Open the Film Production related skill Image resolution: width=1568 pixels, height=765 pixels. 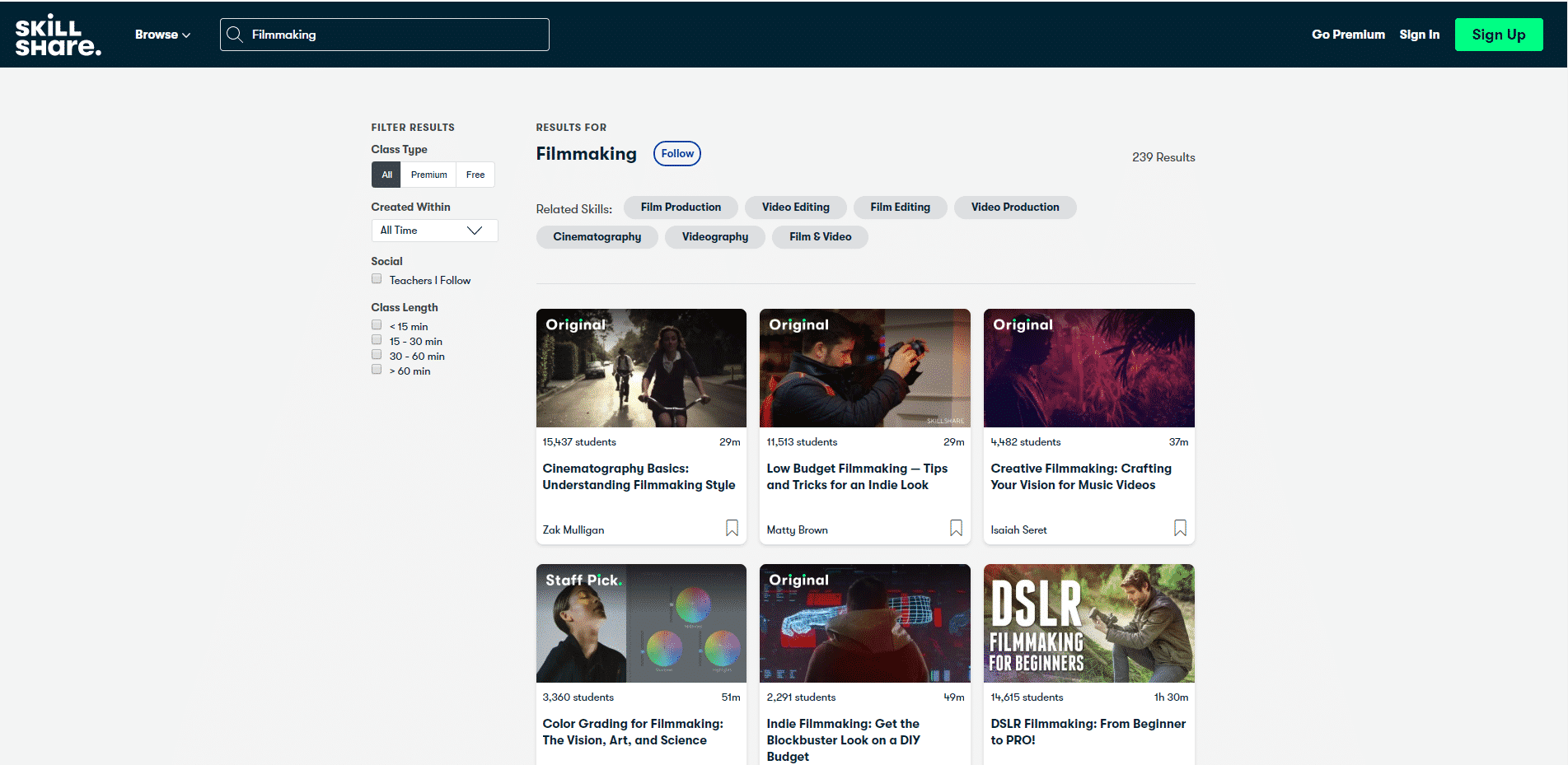pyautogui.click(x=681, y=208)
